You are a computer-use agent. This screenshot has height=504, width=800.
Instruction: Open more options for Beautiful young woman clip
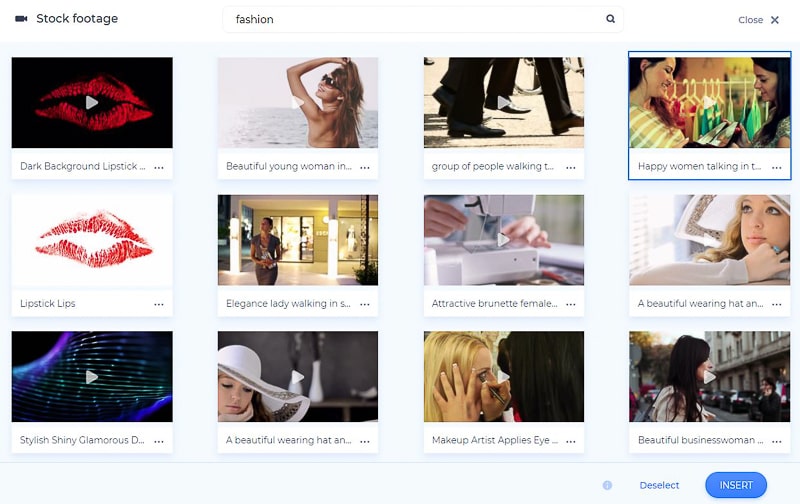(365, 167)
